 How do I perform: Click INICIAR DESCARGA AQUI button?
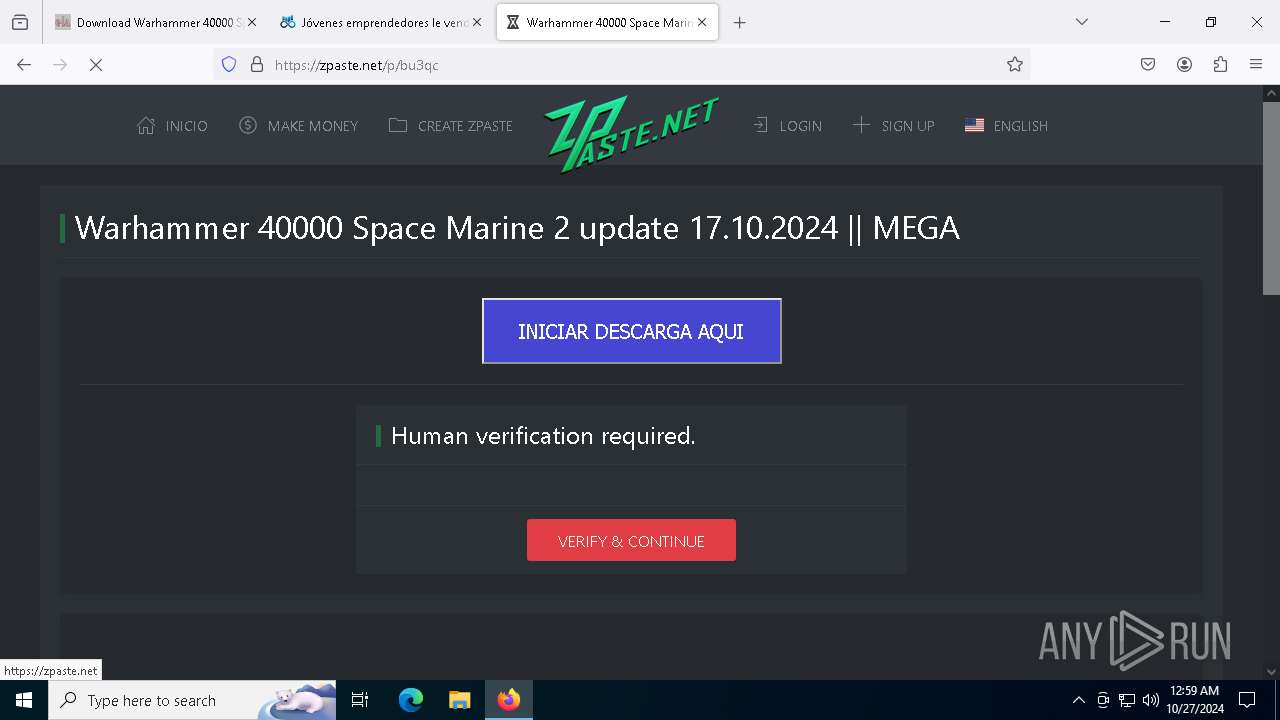[632, 331]
